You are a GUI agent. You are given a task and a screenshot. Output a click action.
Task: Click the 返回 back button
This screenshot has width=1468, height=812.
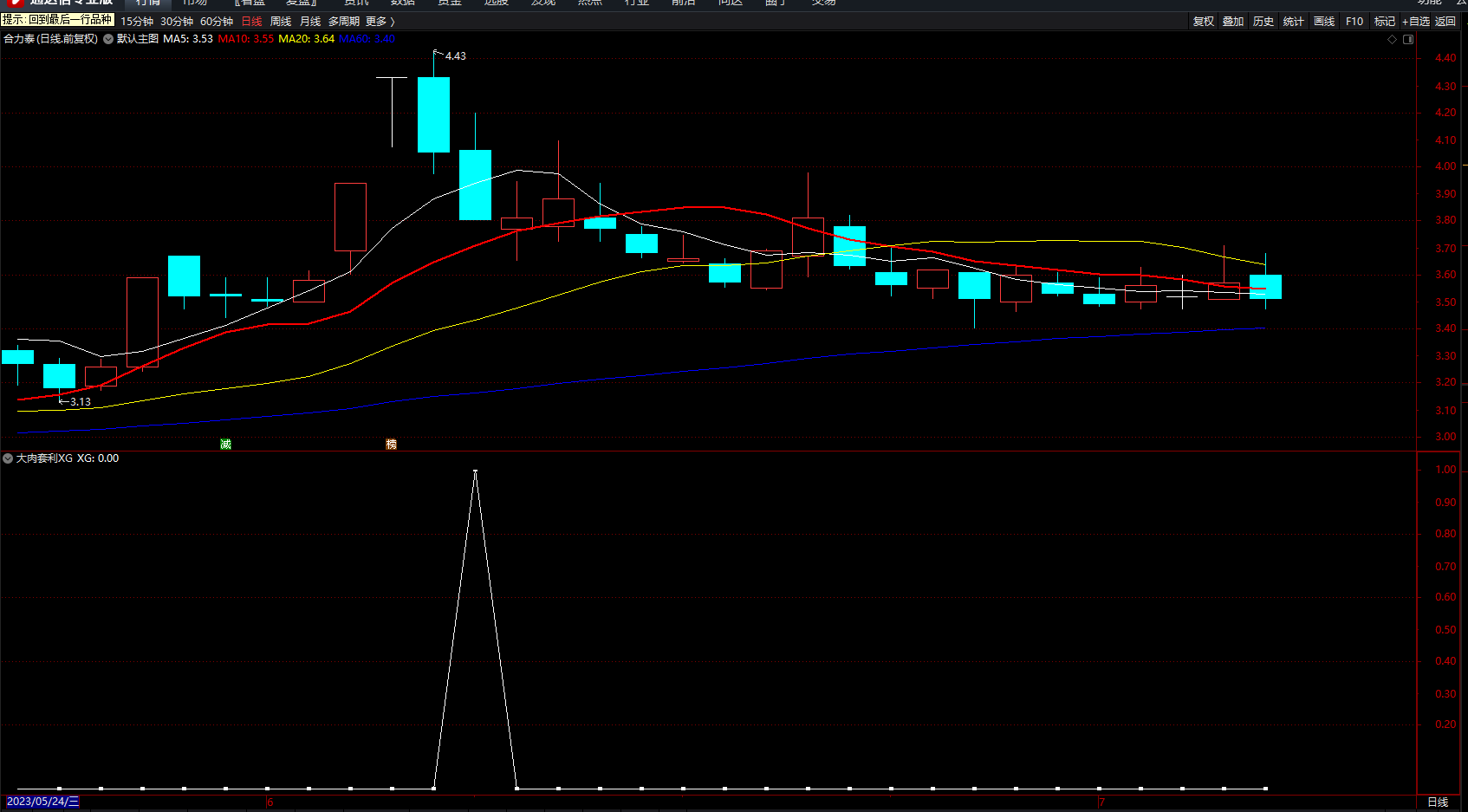[x=1445, y=22]
